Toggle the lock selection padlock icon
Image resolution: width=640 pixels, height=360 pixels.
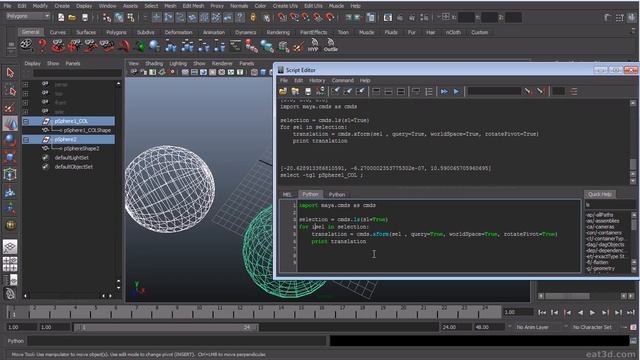tap(253, 17)
